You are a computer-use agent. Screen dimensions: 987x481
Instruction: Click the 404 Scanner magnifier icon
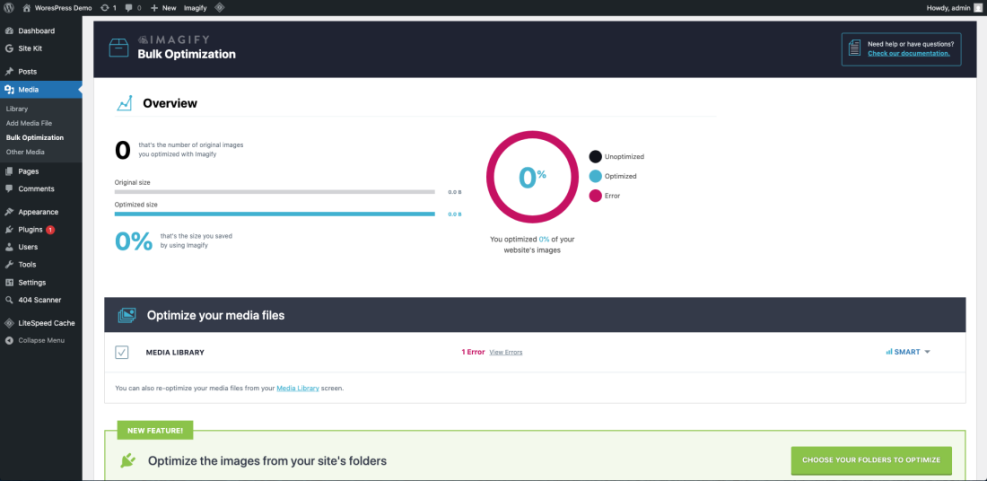tap(9, 300)
